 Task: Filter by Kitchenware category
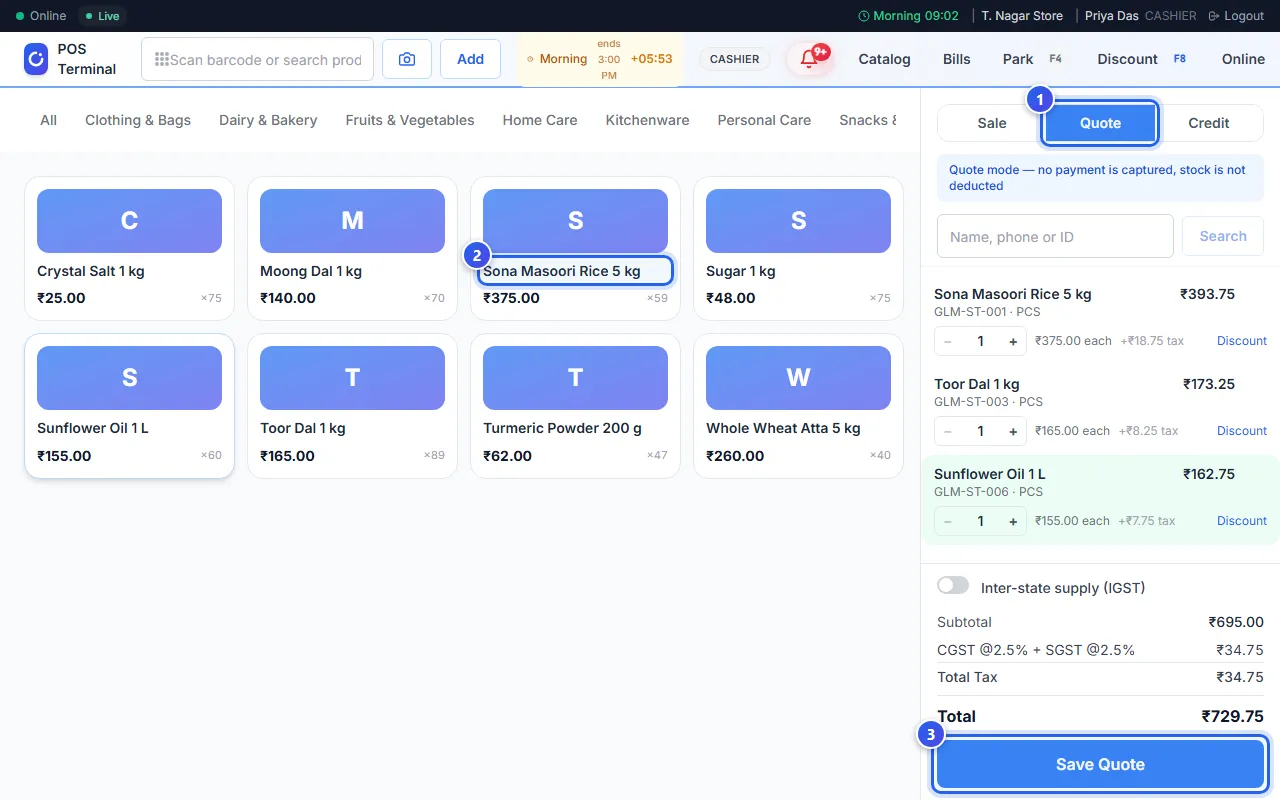pos(647,120)
